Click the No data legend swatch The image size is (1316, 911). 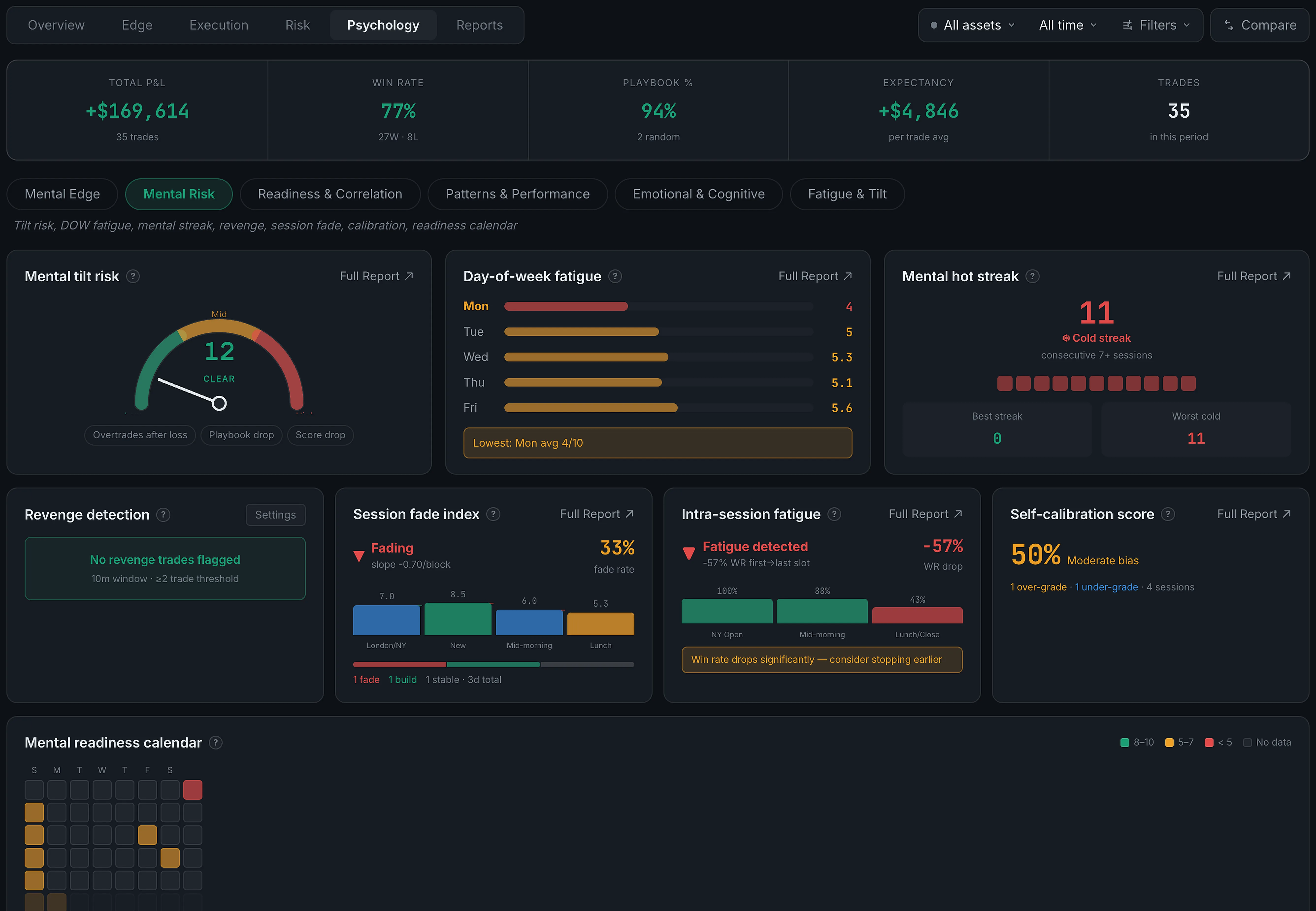pyautogui.click(x=1248, y=743)
